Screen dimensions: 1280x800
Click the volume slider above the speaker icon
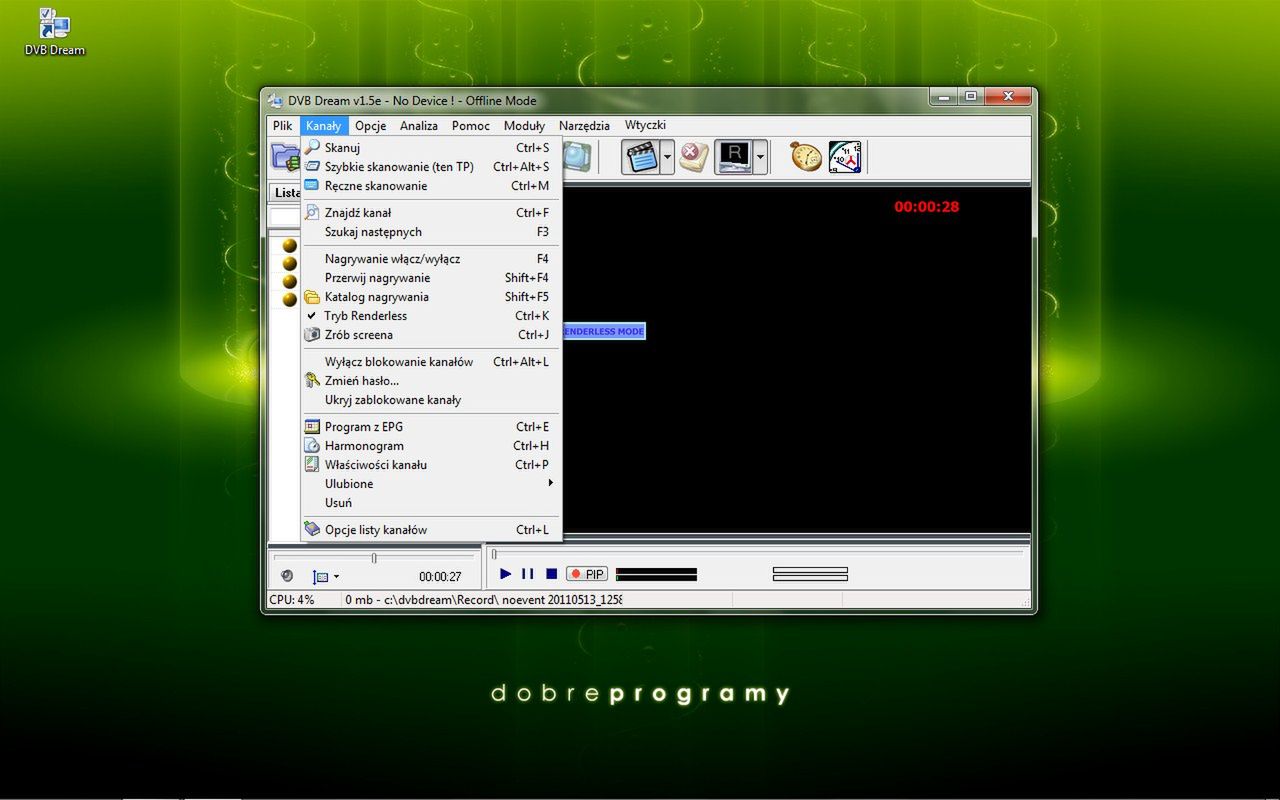374,557
